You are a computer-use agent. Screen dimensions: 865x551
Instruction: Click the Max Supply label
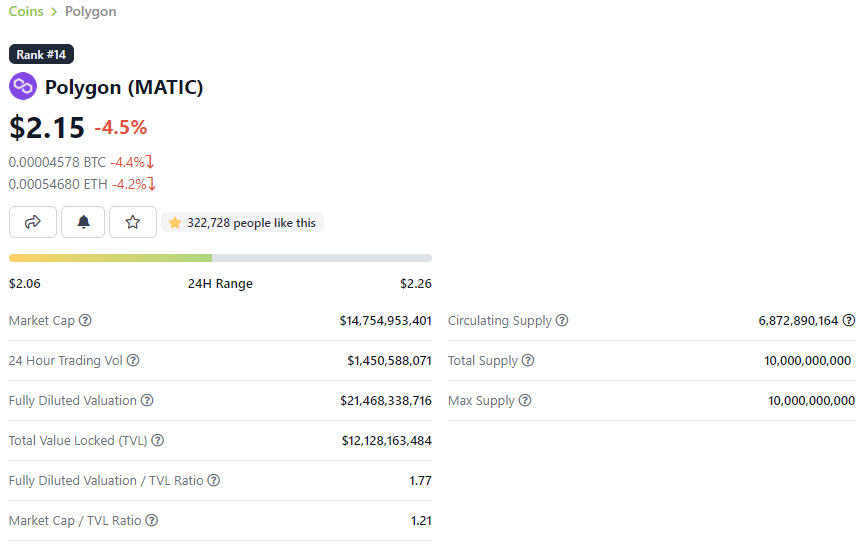pos(481,400)
